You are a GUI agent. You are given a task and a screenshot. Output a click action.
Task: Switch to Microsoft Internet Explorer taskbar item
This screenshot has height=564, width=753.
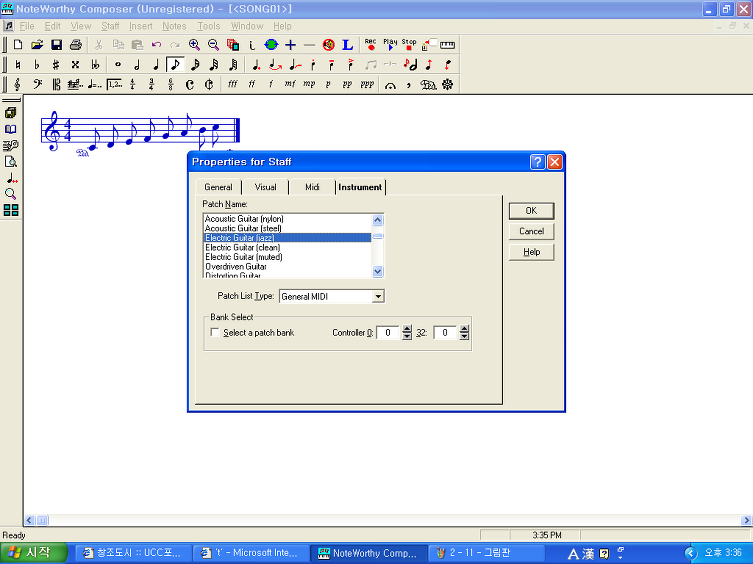pos(250,553)
